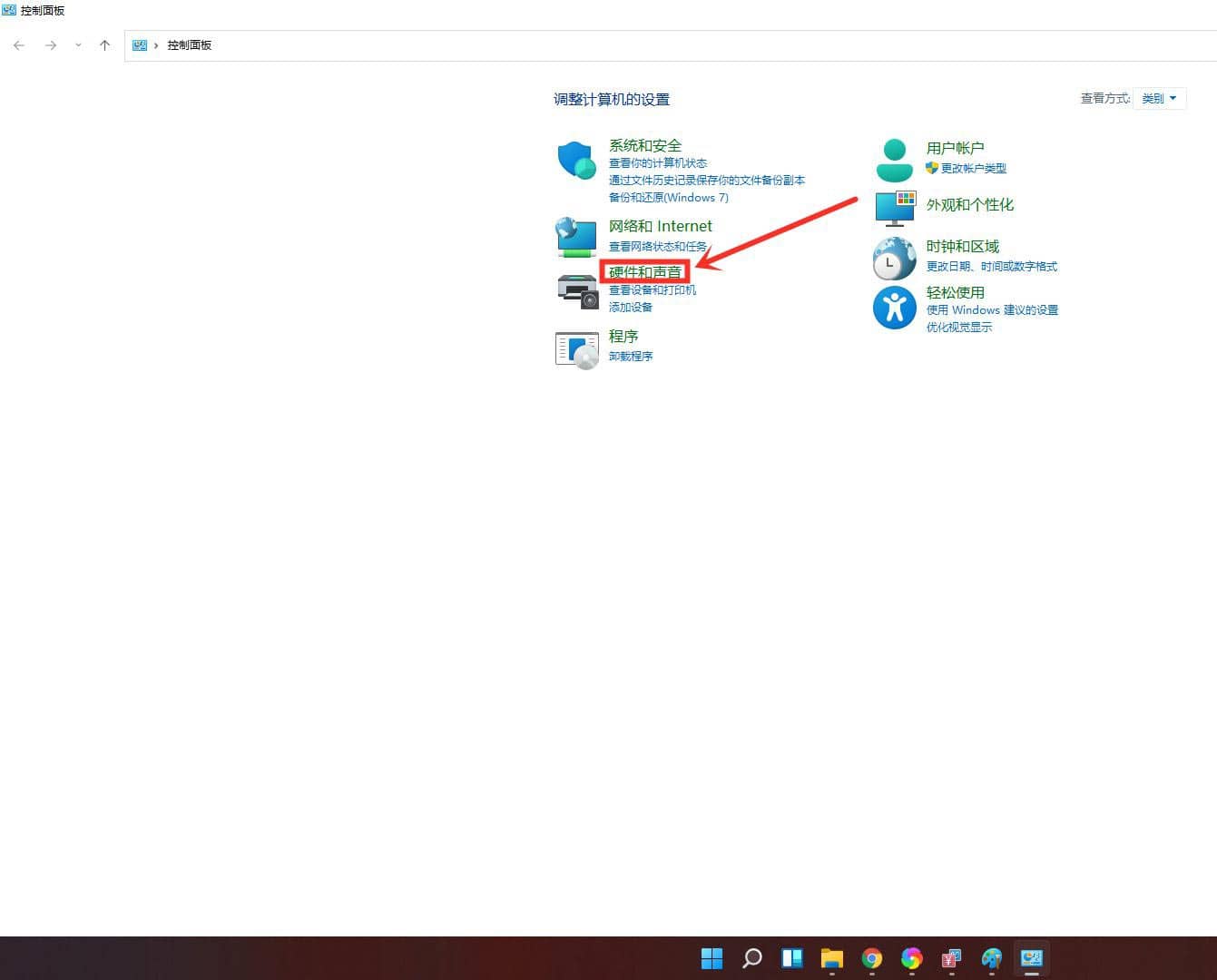Open the recent pages chevron beside forward arrow

click(x=78, y=44)
